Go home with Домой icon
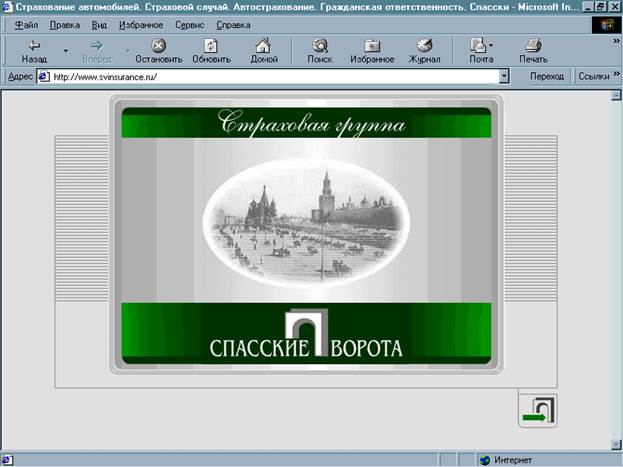 tap(263, 45)
